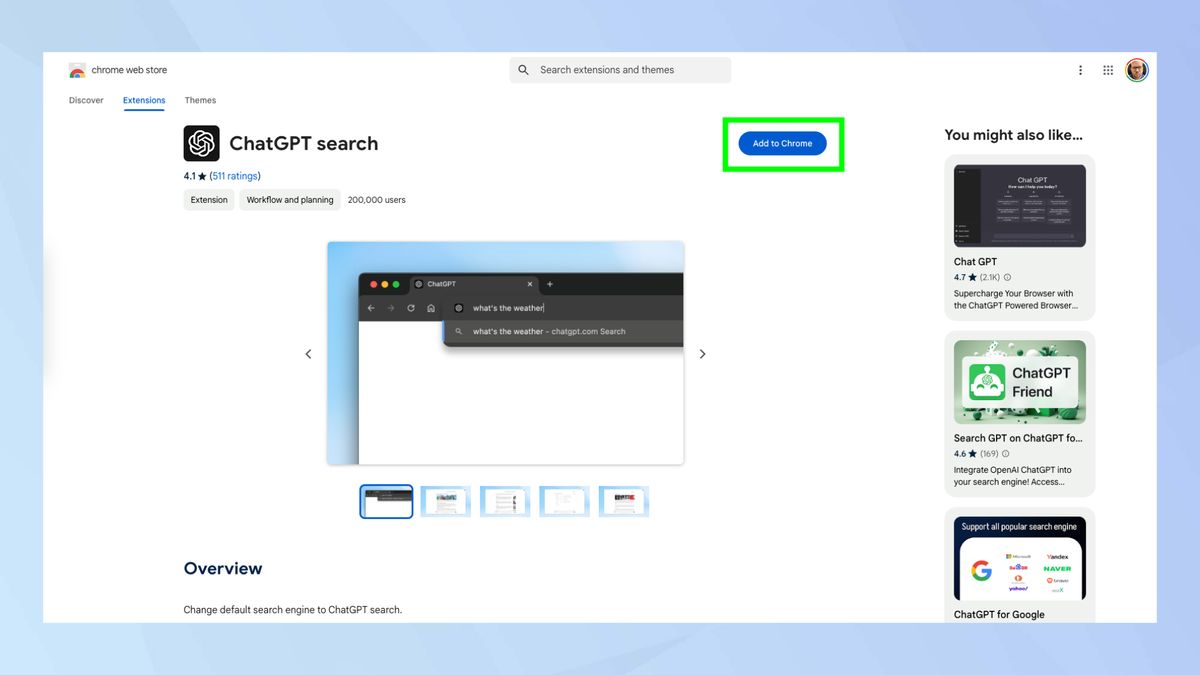Open the 511 ratings link
This screenshot has width=1200, height=675.
(x=235, y=176)
